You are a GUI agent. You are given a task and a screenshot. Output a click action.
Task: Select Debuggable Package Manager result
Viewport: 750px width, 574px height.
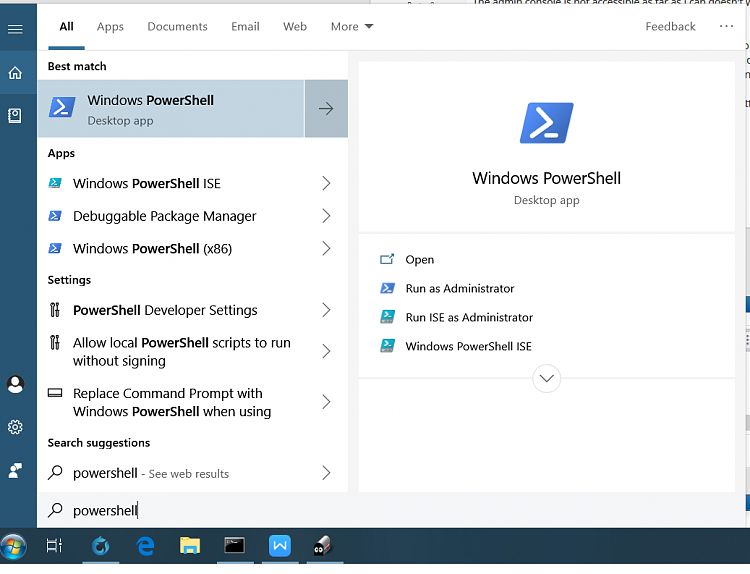point(192,216)
